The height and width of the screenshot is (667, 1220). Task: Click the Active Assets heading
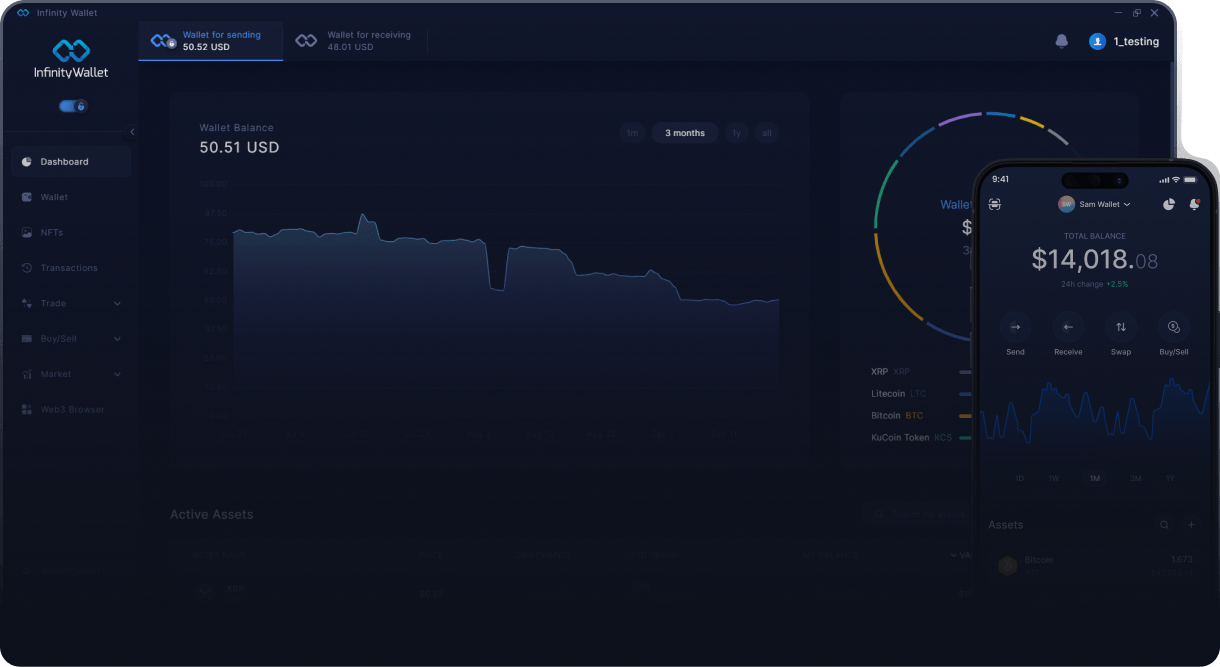pos(212,515)
